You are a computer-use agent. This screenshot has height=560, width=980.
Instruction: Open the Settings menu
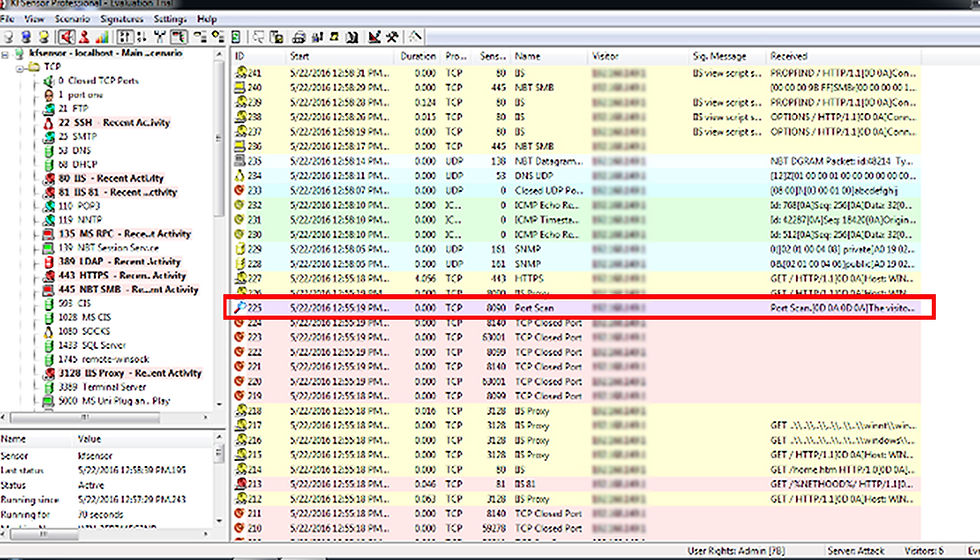[x=170, y=19]
